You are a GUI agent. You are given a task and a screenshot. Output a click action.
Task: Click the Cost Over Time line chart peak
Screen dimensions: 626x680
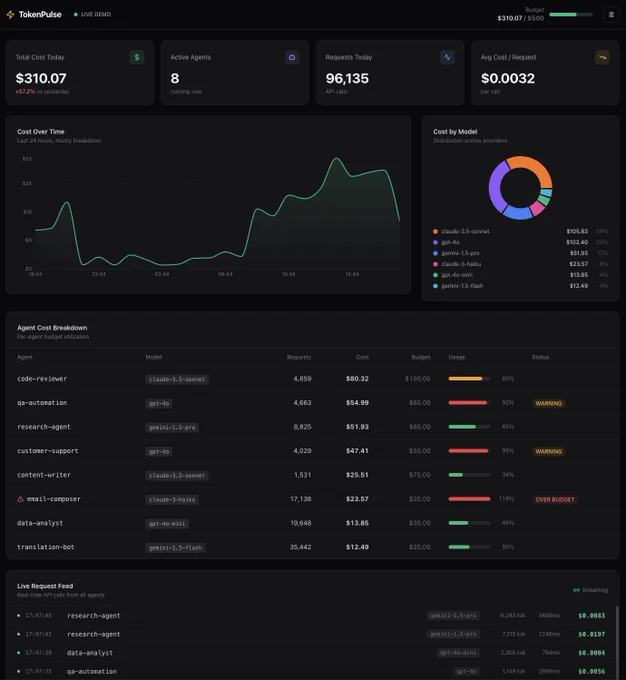[x=336, y=159]
